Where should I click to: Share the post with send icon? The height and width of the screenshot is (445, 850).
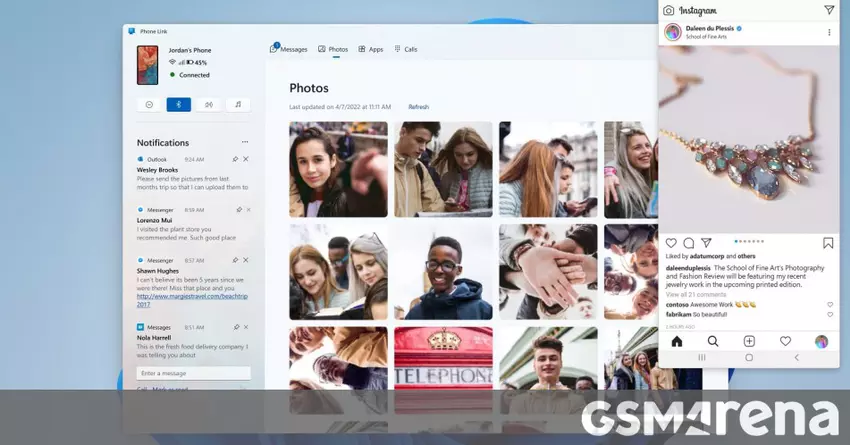tap(706, 242)
